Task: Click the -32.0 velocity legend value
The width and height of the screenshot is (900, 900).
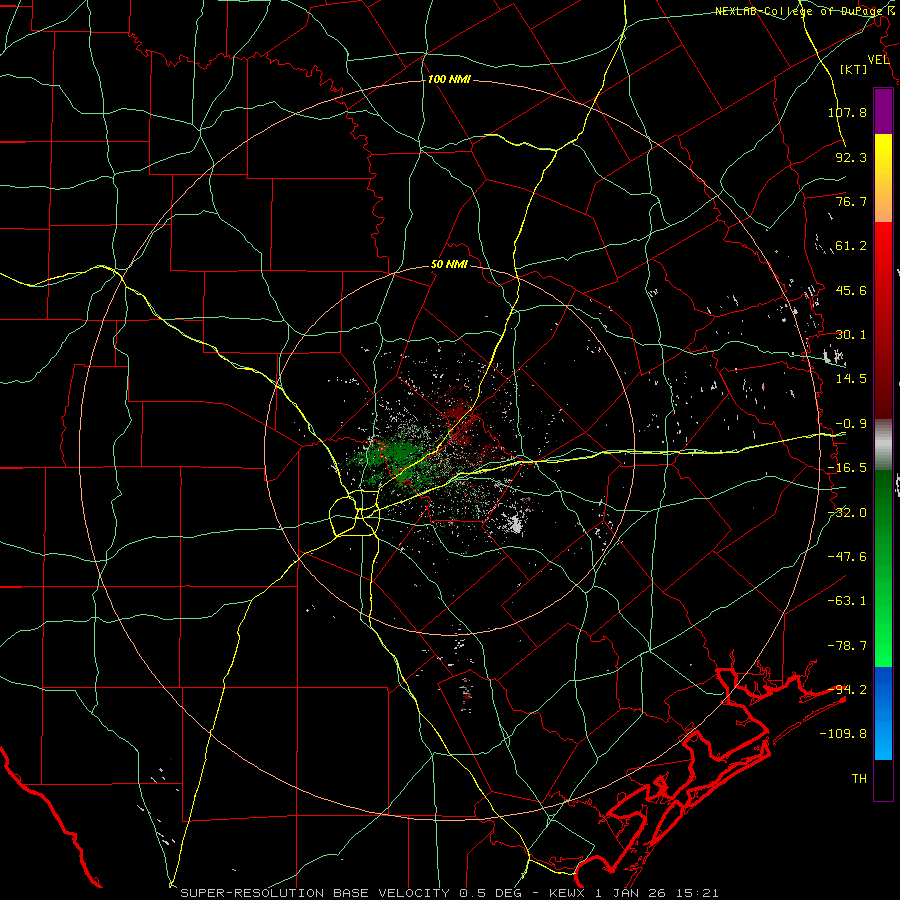Action: coord(847,513)
